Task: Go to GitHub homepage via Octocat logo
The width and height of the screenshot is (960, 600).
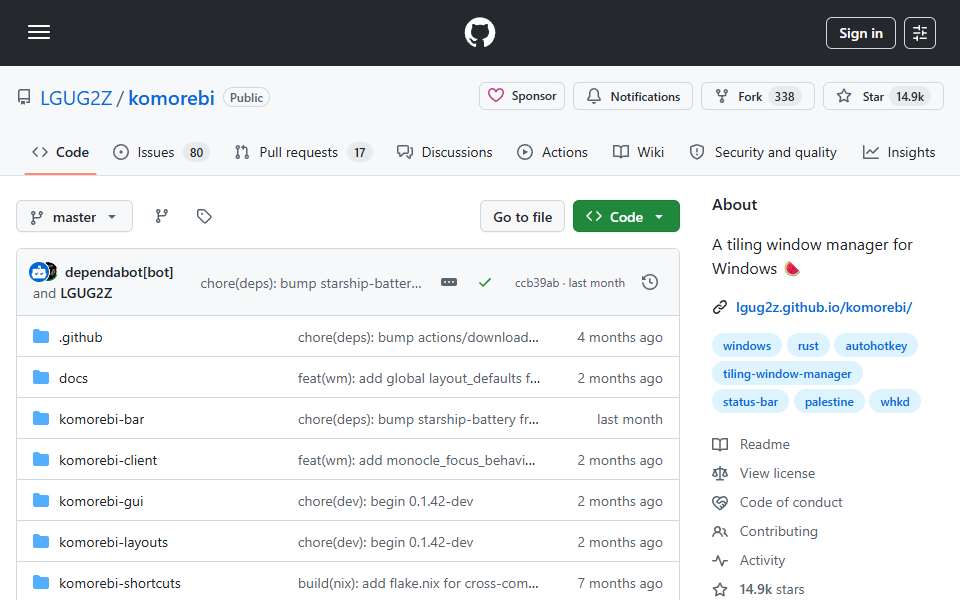Action: 479,32
